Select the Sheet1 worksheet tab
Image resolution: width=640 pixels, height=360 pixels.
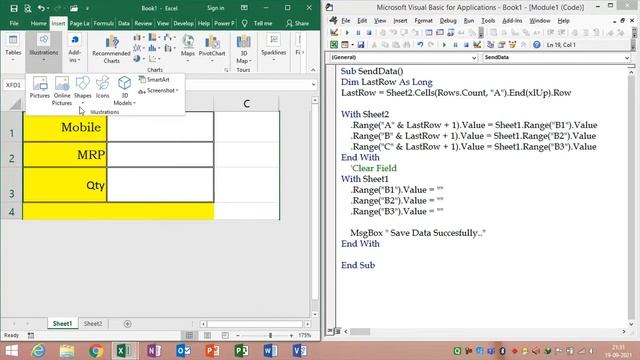click(62, 324)
